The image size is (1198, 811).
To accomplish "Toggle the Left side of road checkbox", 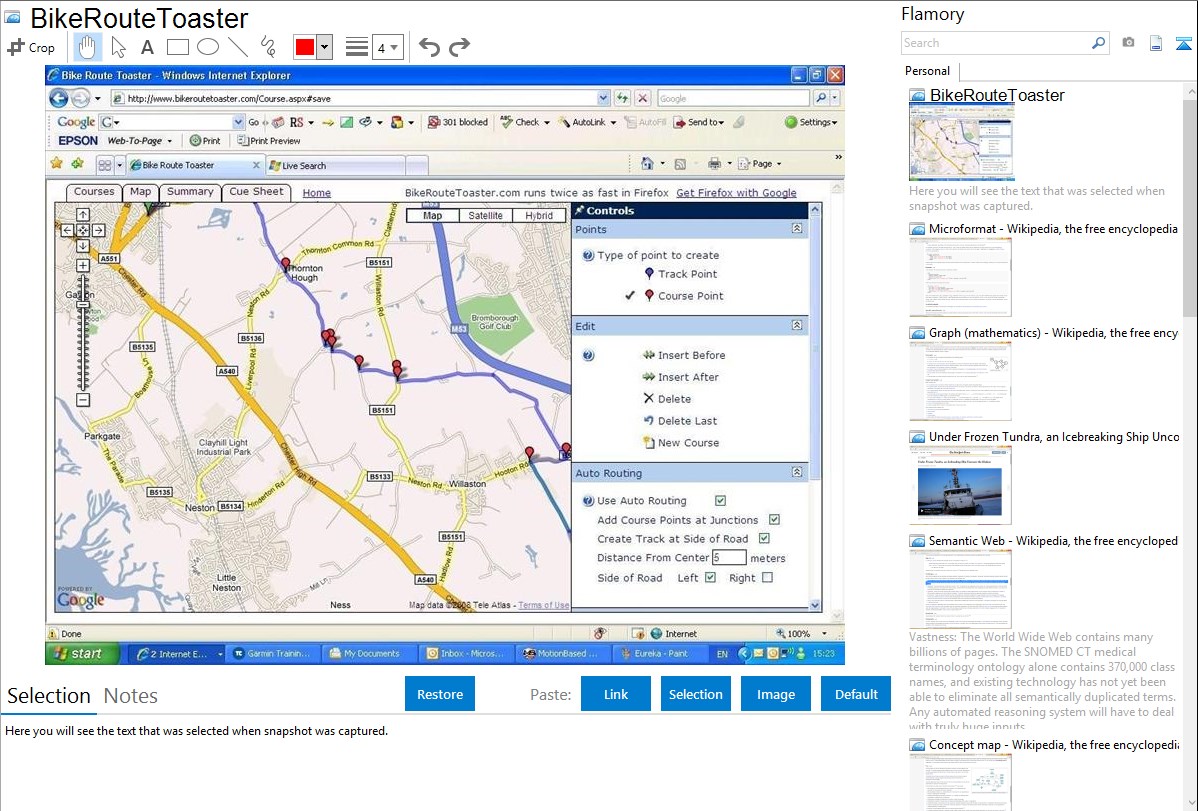I will pyautogui.click(x=711, y=578).
